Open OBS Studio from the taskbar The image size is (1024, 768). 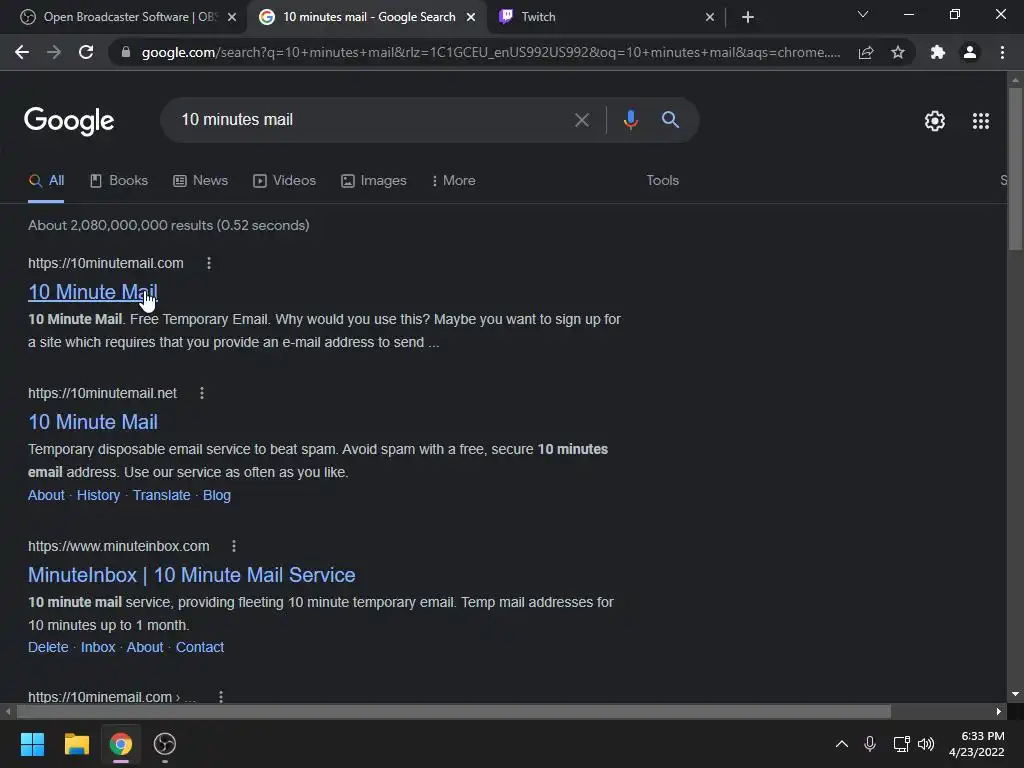pyautogui.click(x=165, y=744)
